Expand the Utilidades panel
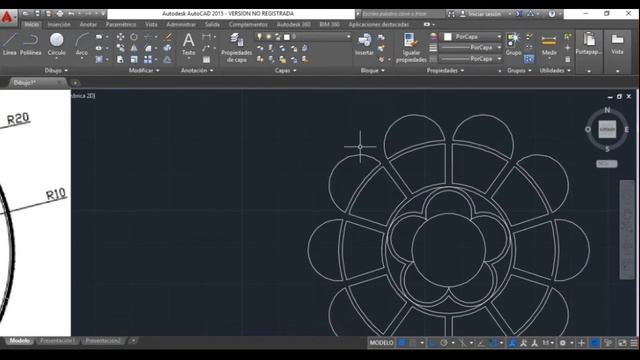The width and height of the screenshot is (640, 360). [x=555, y=70]
